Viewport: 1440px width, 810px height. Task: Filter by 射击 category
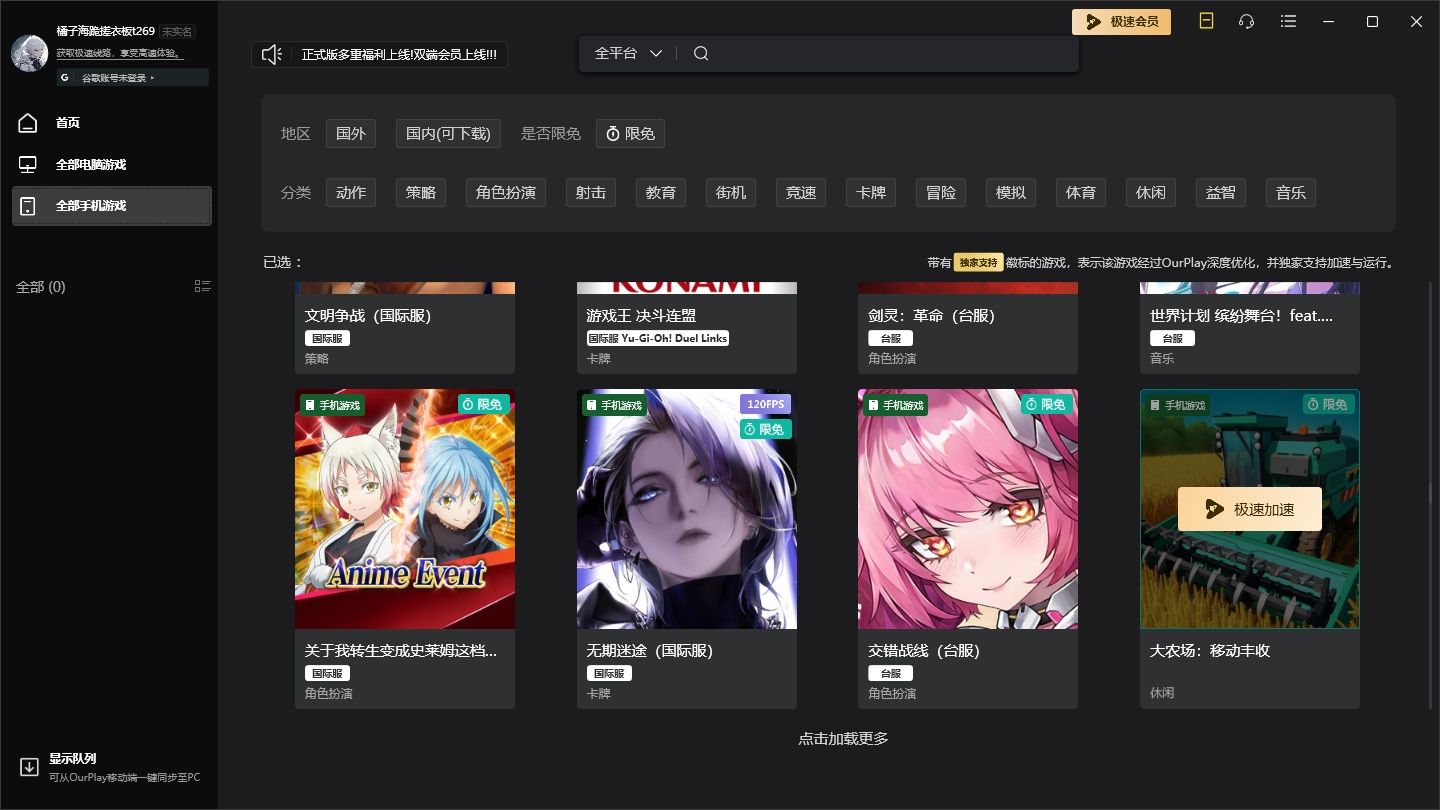click(x=591, y=193)
